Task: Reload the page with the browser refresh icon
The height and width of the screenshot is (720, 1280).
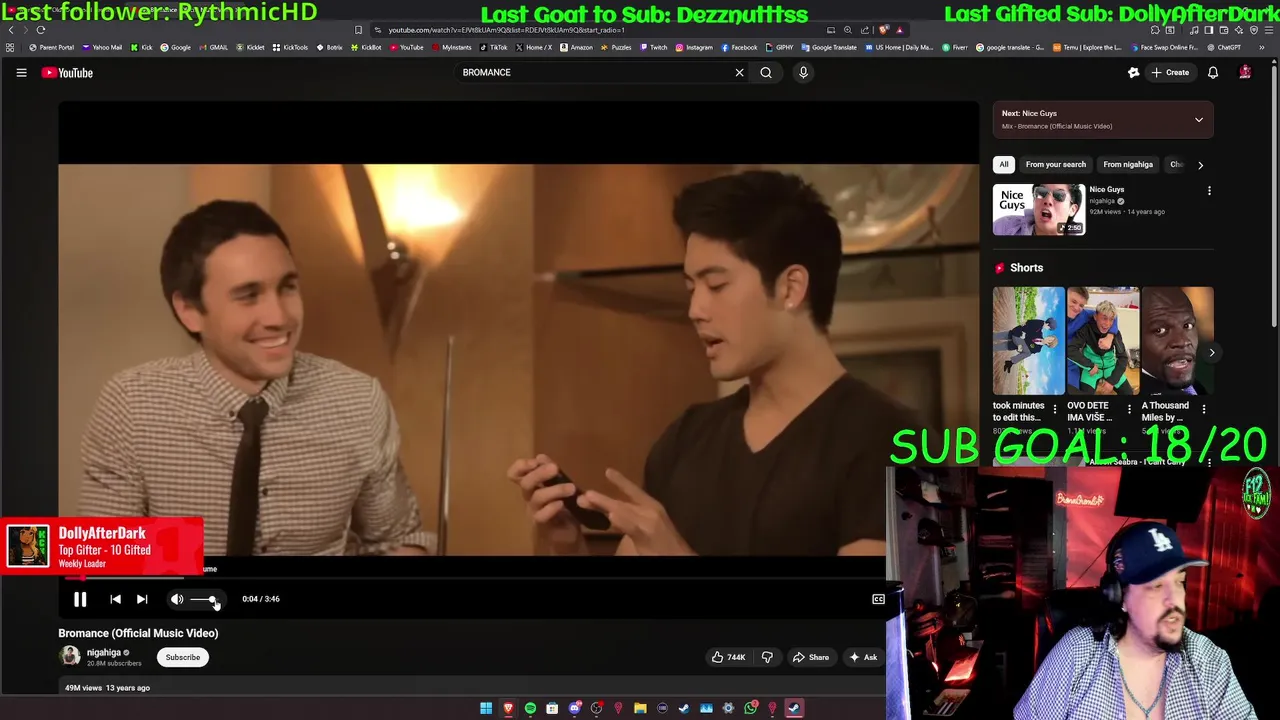Action: (41, 30)
